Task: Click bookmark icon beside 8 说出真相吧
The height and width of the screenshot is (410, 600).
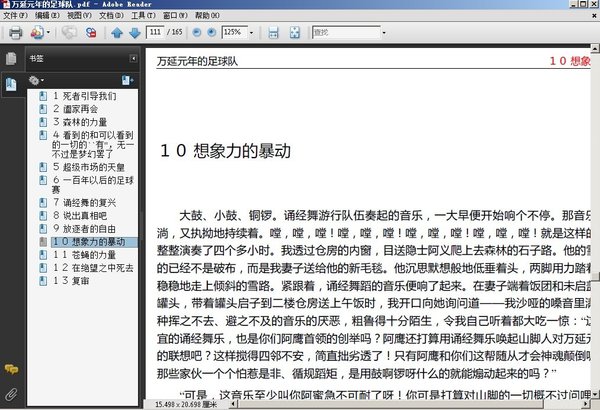Action: click(x=43, y=216)
